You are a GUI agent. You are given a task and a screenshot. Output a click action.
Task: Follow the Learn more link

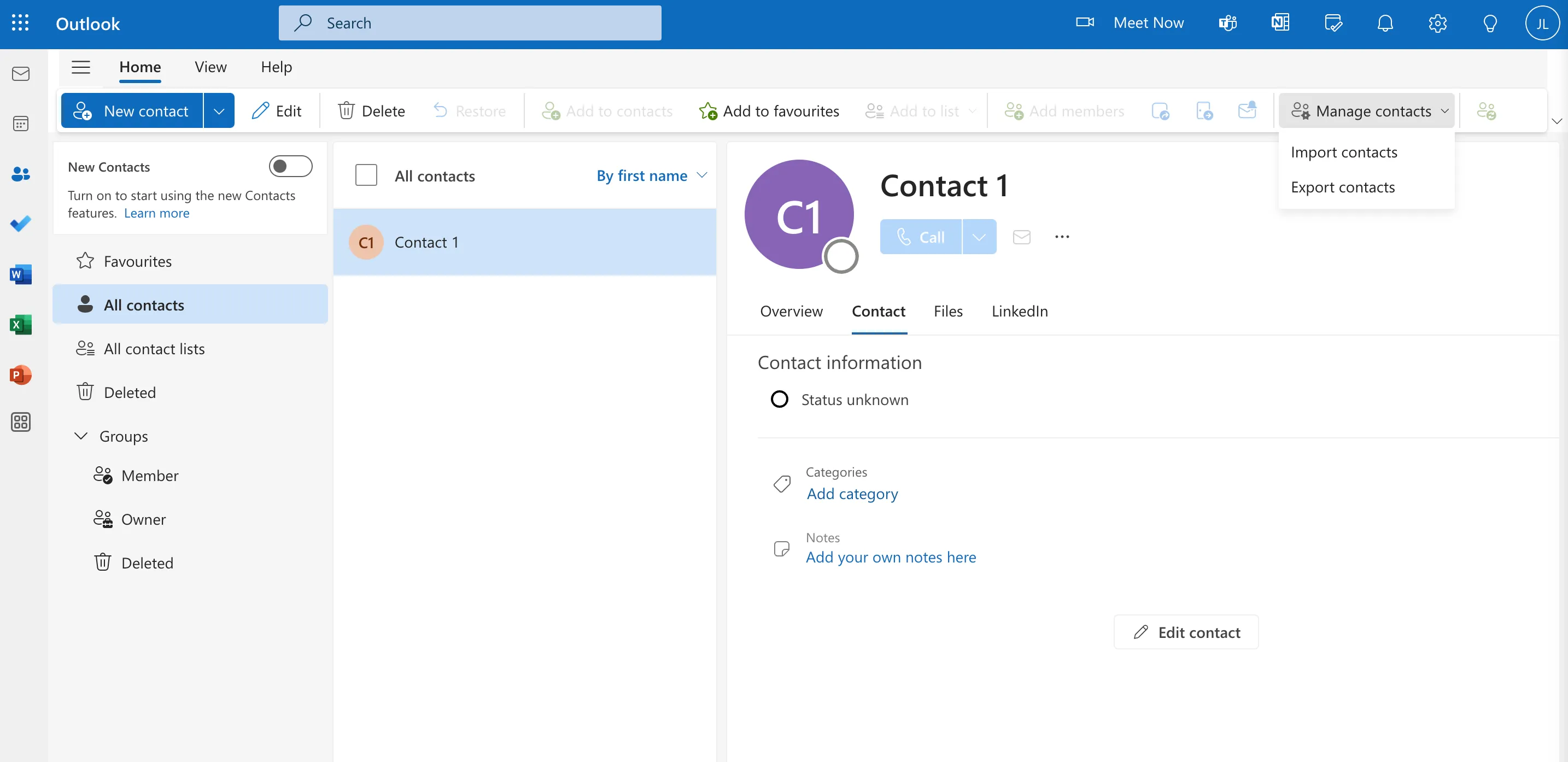pos(156,213)
